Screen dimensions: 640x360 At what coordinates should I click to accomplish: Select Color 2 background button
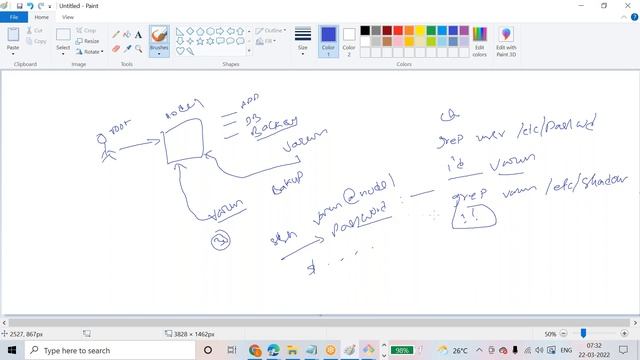[x=349, y=42]
